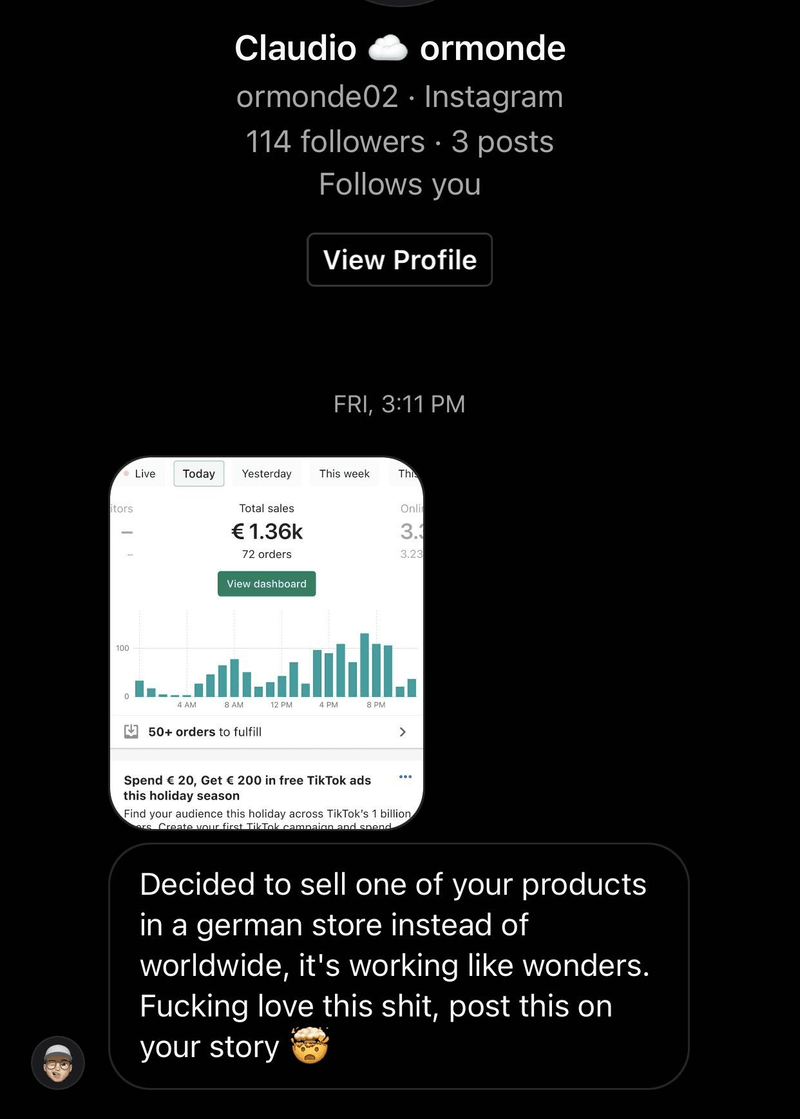Screen dimensions: 800x1119
Task: Click the memoji avatar beside the message bubble
Action: click(x=57, y=1062)
